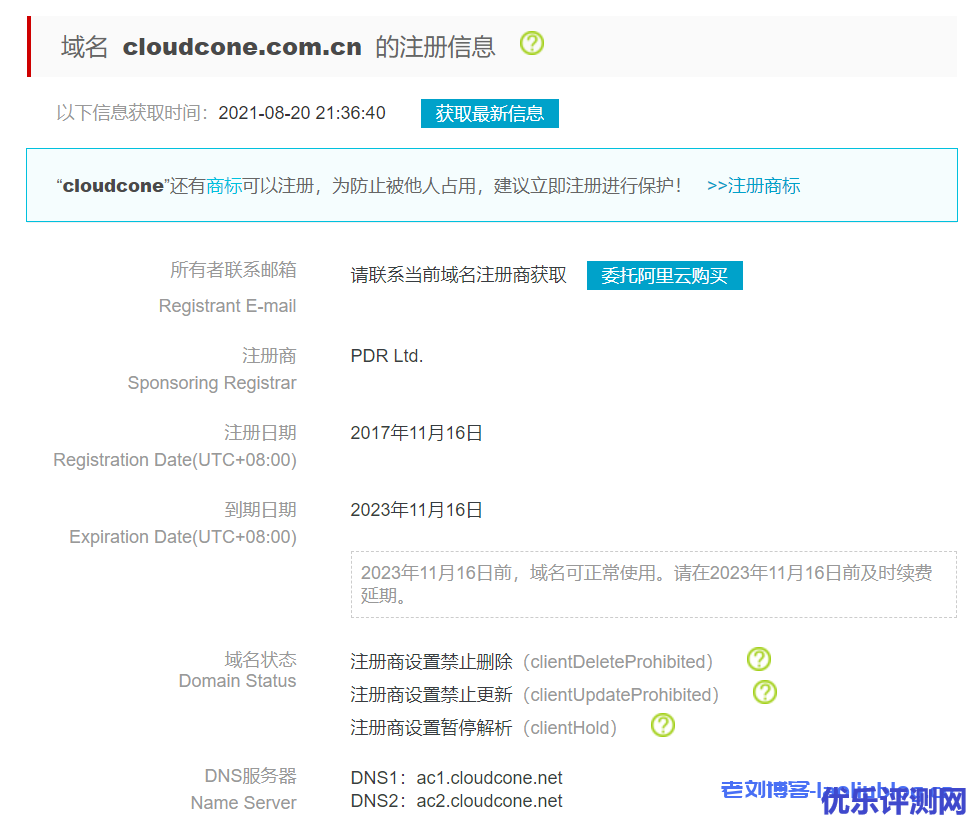Click help icon beside clientUpdateProhibited status
Image resolution: width=980 pixels, height=828 pixels.
pyautogui.click(x=765, y=692)
